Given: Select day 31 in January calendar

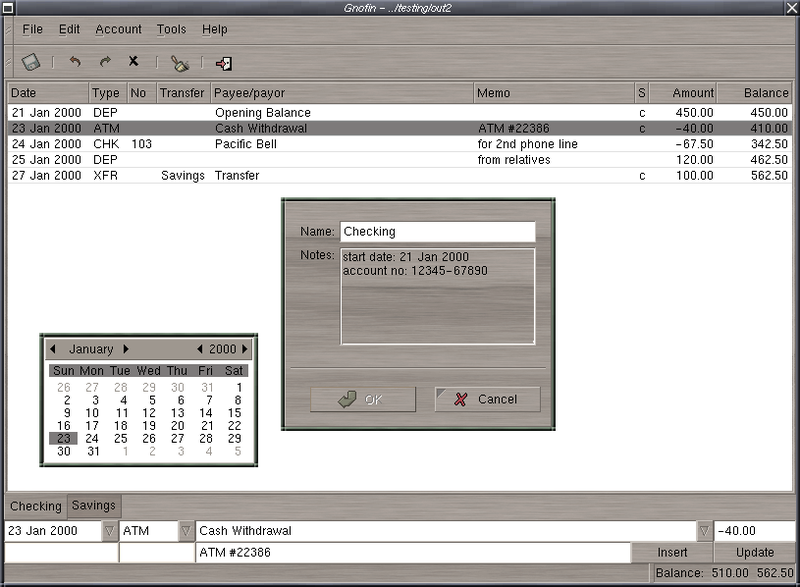Looking at the screenshot, I should [93, 451].
